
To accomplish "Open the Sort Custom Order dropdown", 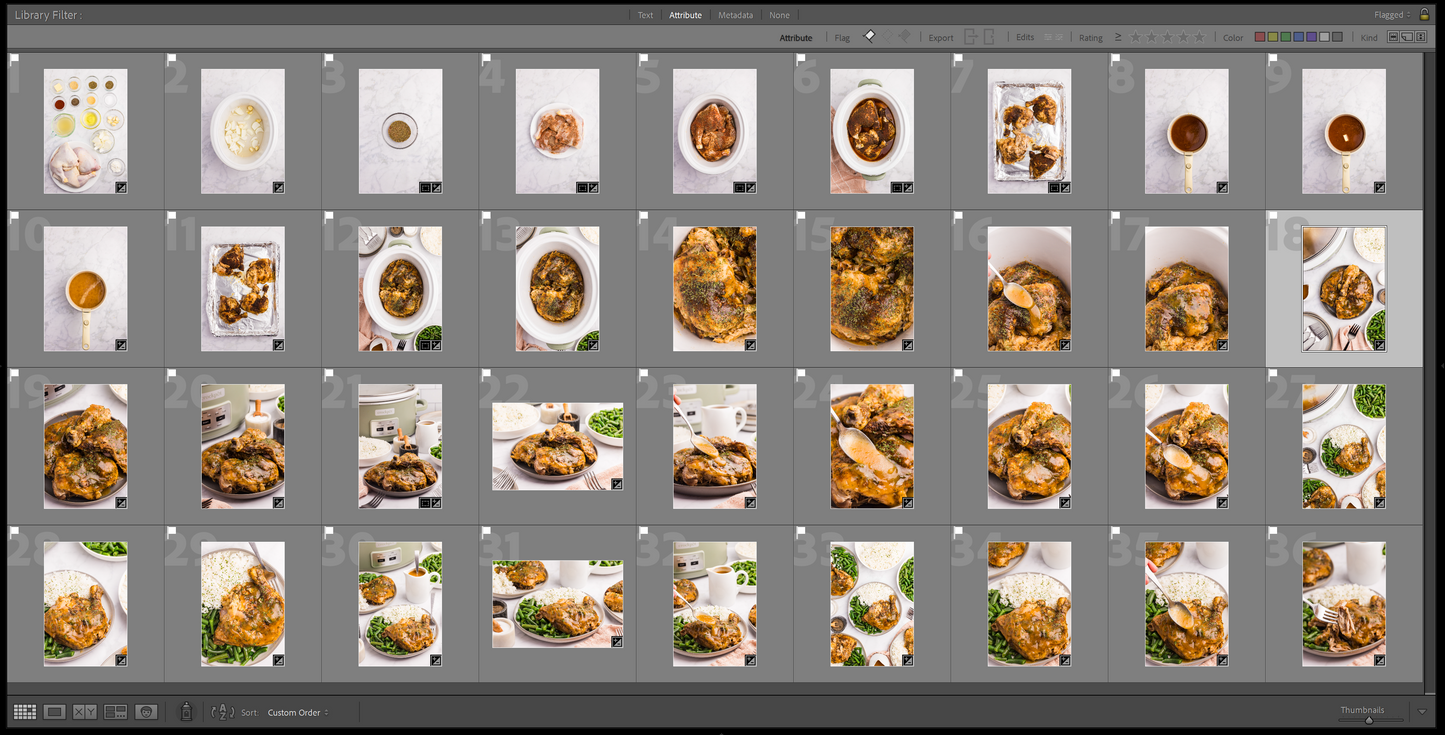I will (x=297, y=712).
